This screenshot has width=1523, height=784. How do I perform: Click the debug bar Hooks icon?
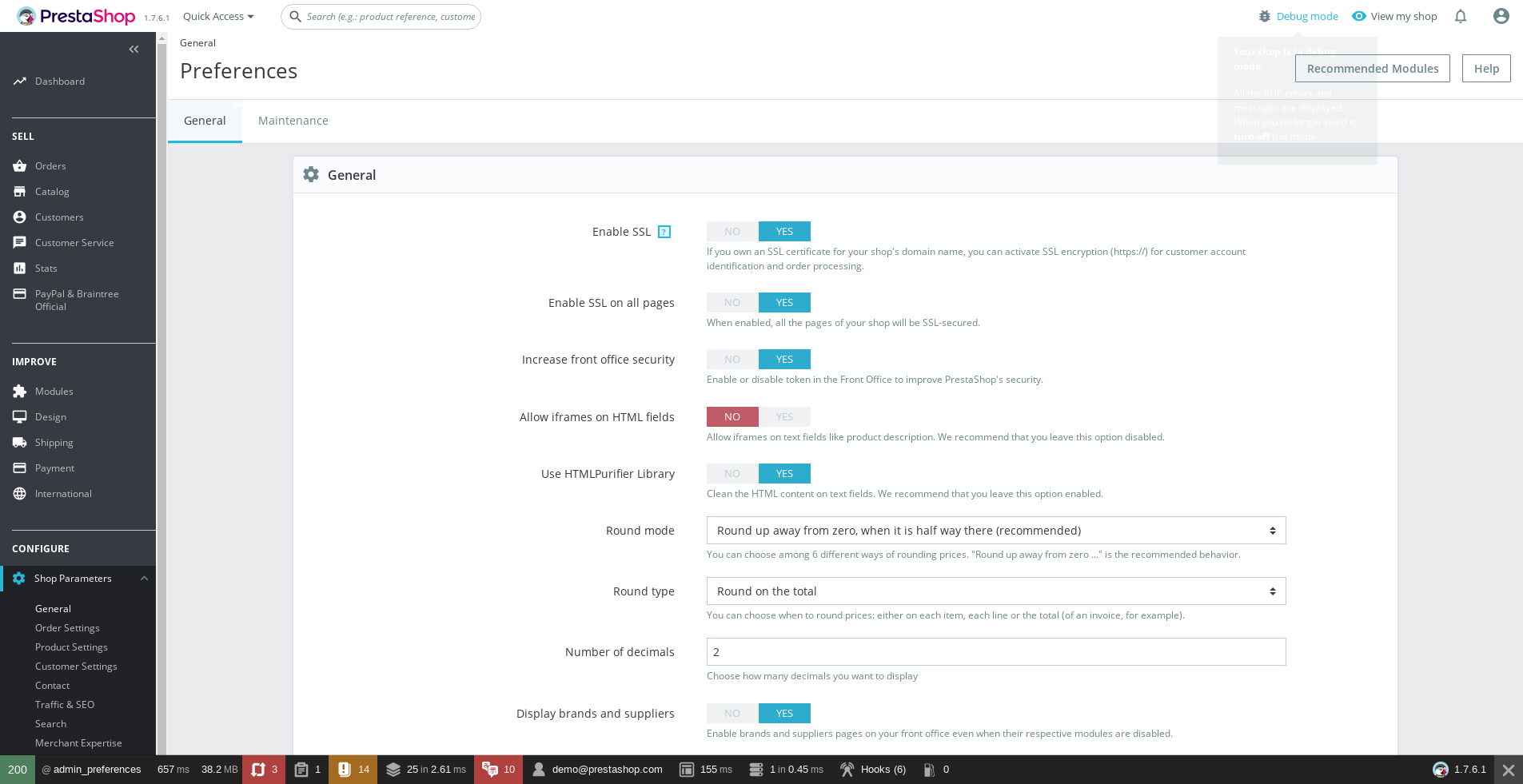pos(847,770)
